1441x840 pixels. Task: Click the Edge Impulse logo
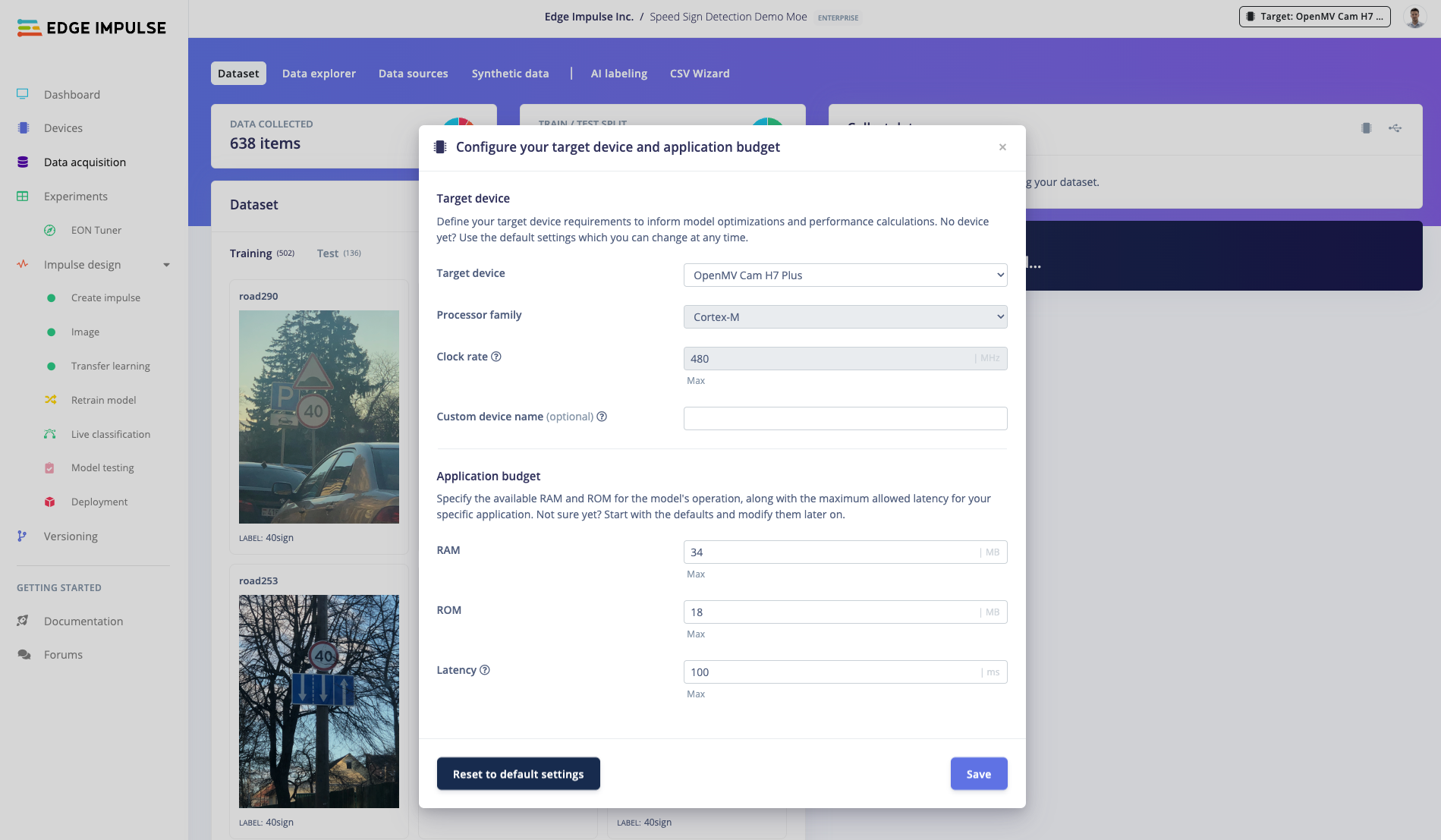[91, 28]
